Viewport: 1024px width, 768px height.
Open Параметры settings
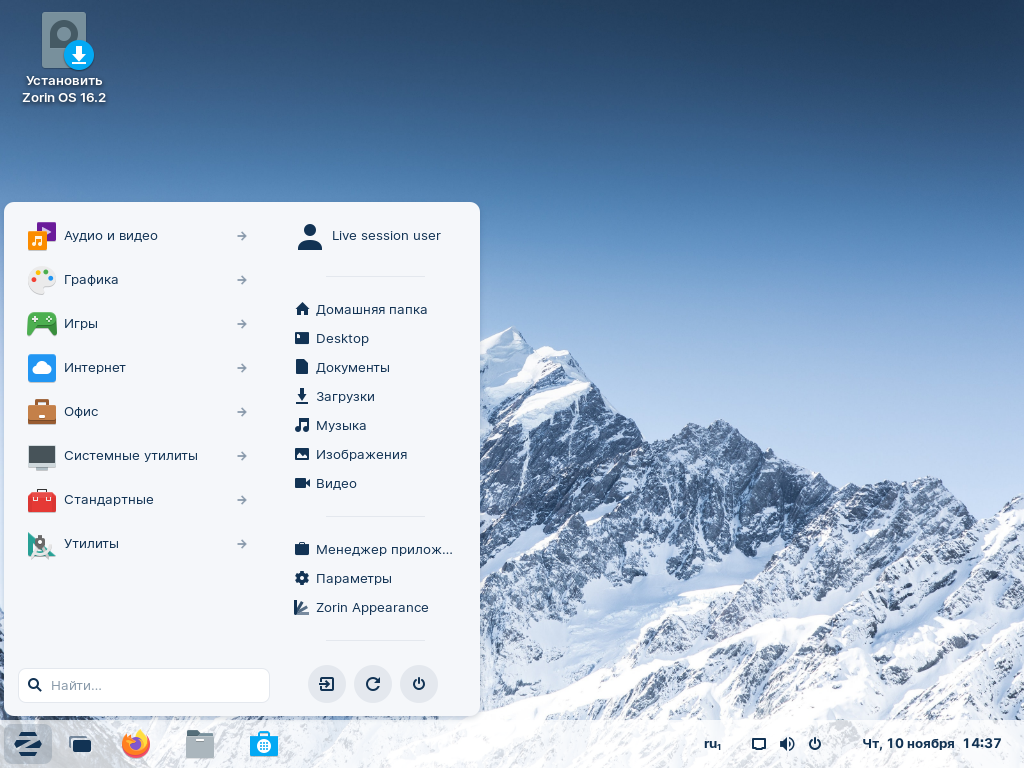(353, 579)
